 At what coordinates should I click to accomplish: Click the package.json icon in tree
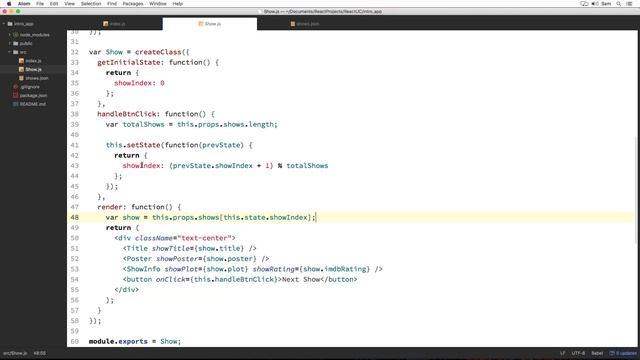[x=16, y=95]
